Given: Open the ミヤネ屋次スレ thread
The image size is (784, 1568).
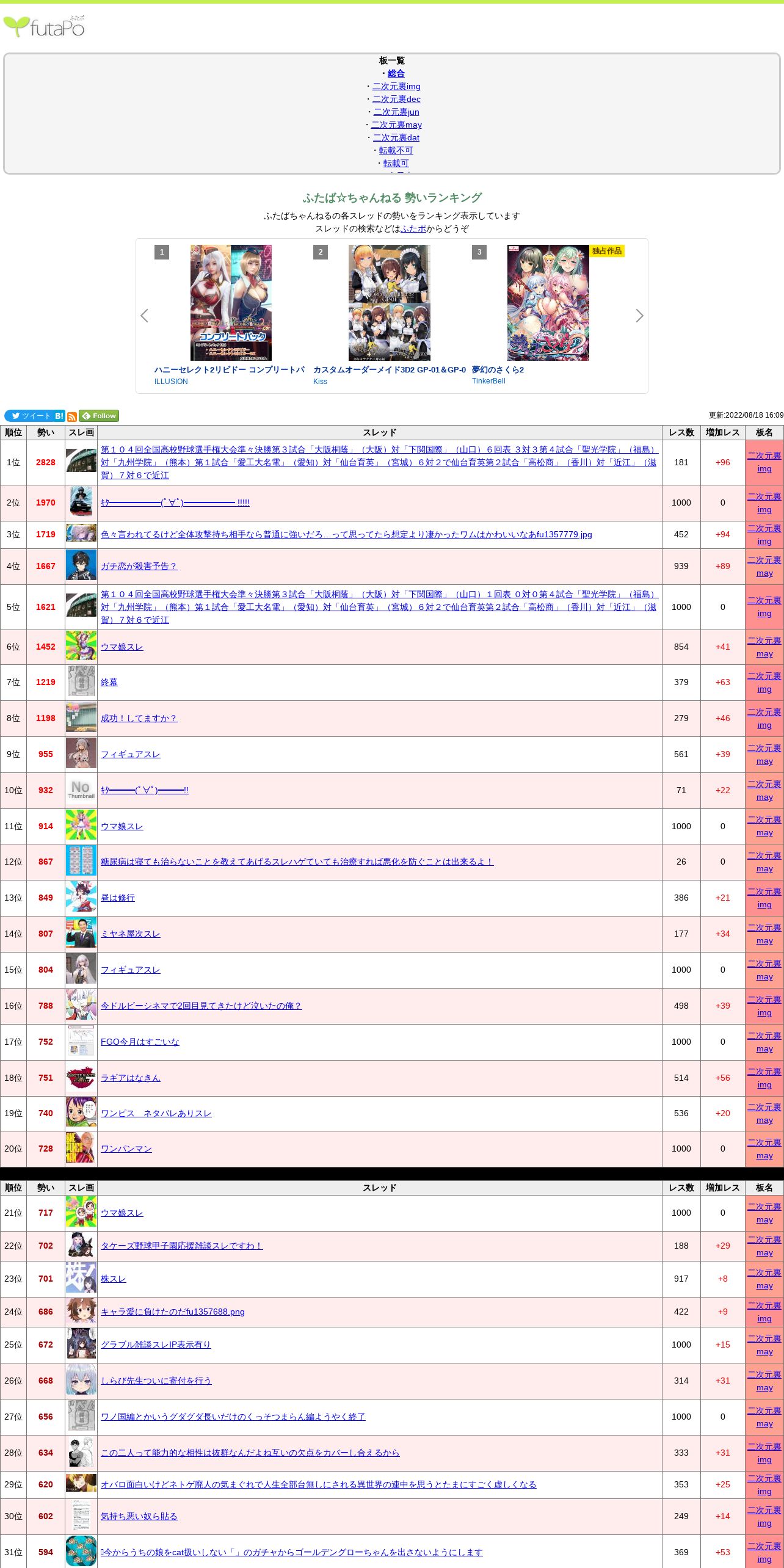Looking at the screenshot, I should coord(131,934).
